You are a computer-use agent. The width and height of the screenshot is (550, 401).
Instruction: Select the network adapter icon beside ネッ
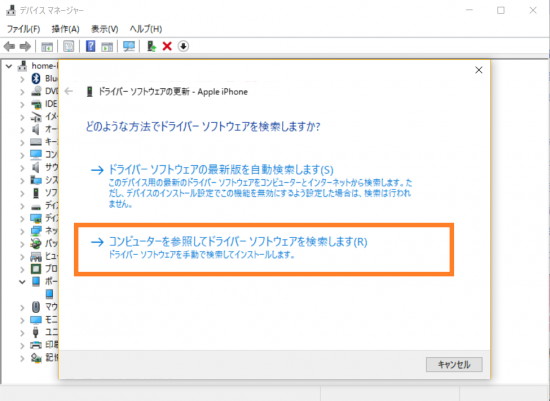tap(36, 231)
